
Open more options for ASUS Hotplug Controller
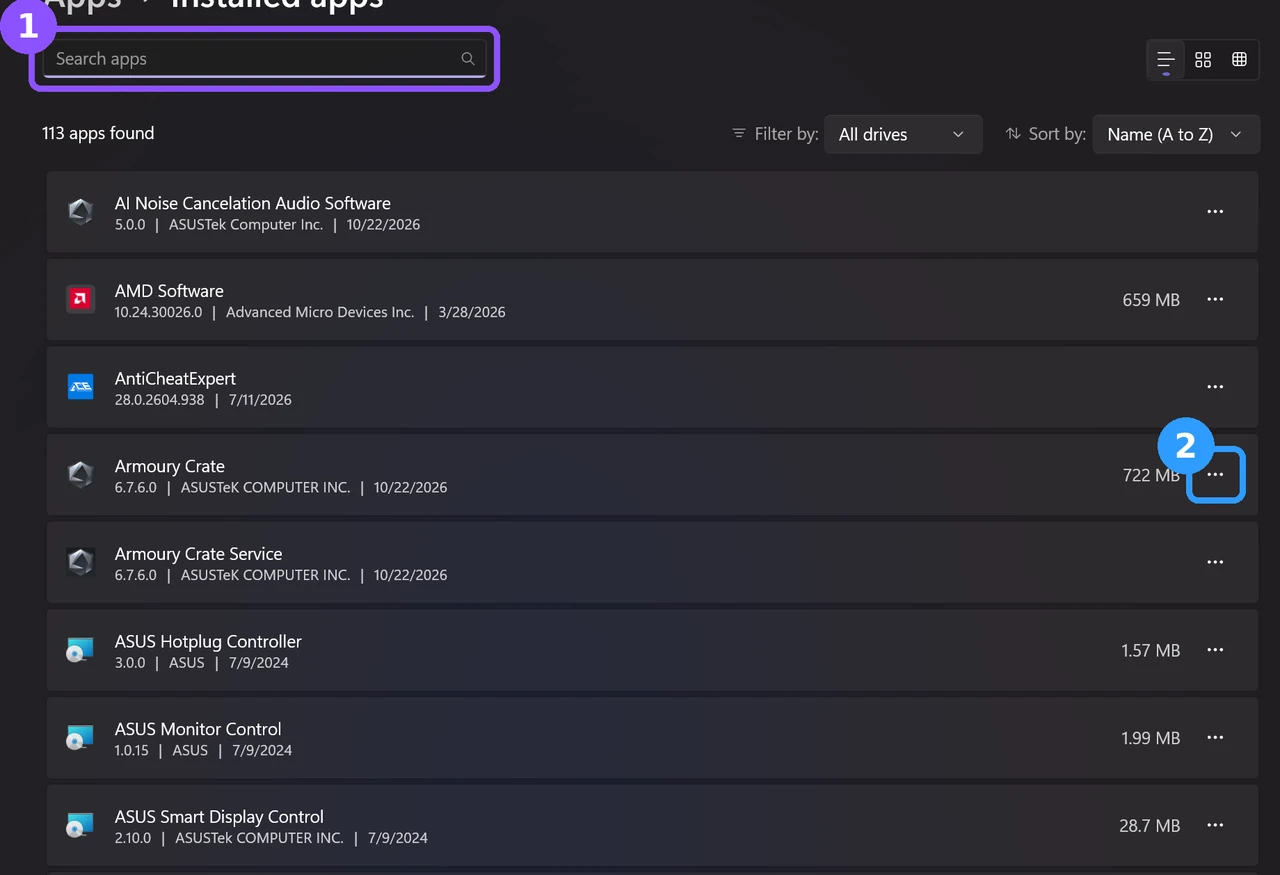pyautogui.click(x=1215, y=650)
